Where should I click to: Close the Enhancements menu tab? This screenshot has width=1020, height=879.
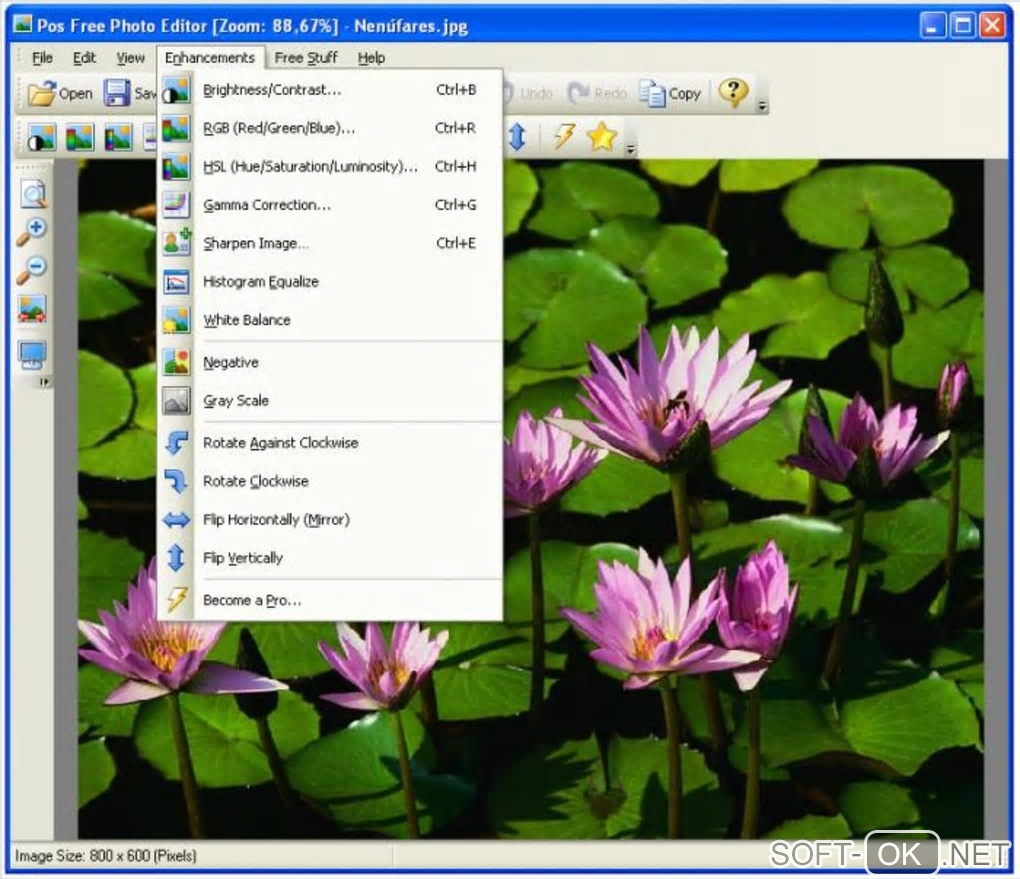(210, 58)
